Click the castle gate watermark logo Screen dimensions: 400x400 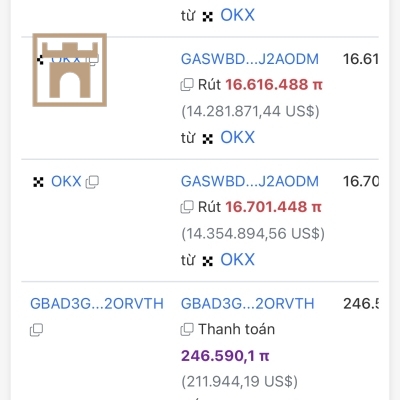tap(70, 70)
